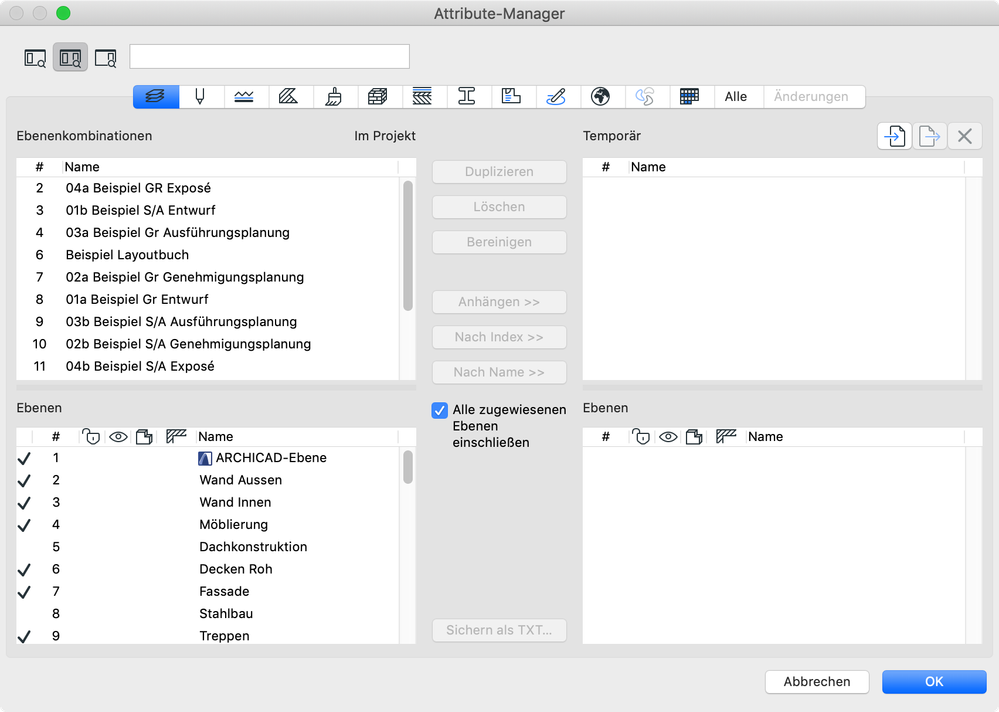999x712 pixels.
Task: Select the Layers attribute tab icon
Action: 156,97
